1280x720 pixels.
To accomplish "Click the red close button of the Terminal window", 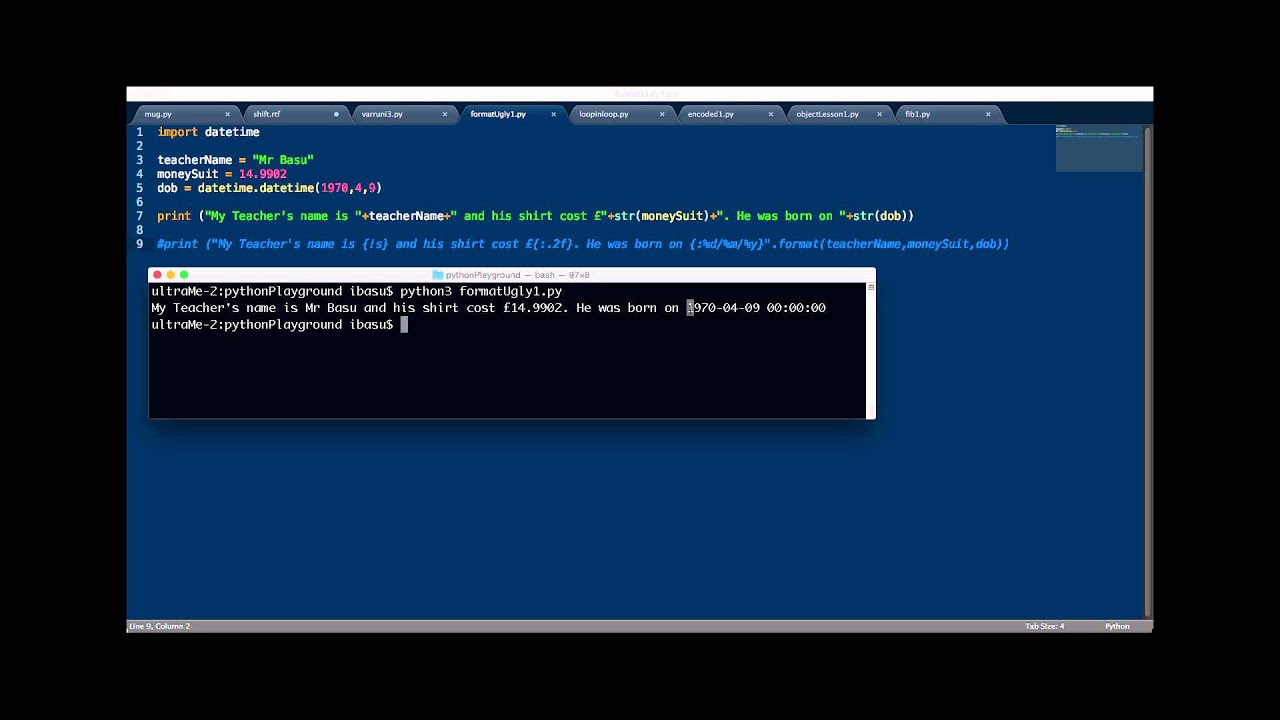I will tap(157, 275).
